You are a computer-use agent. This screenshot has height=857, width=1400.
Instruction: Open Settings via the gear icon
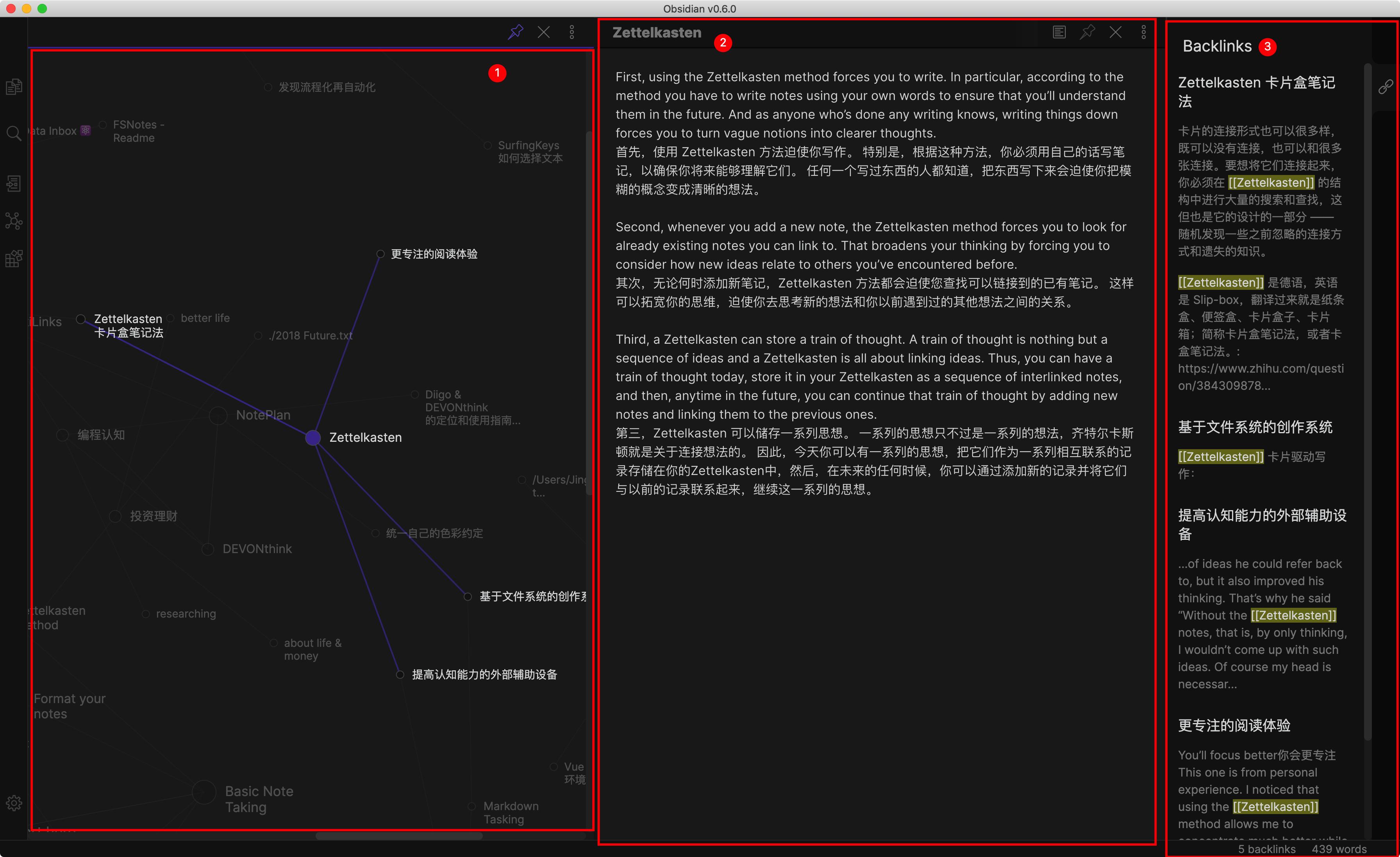(x=14, y=802)
